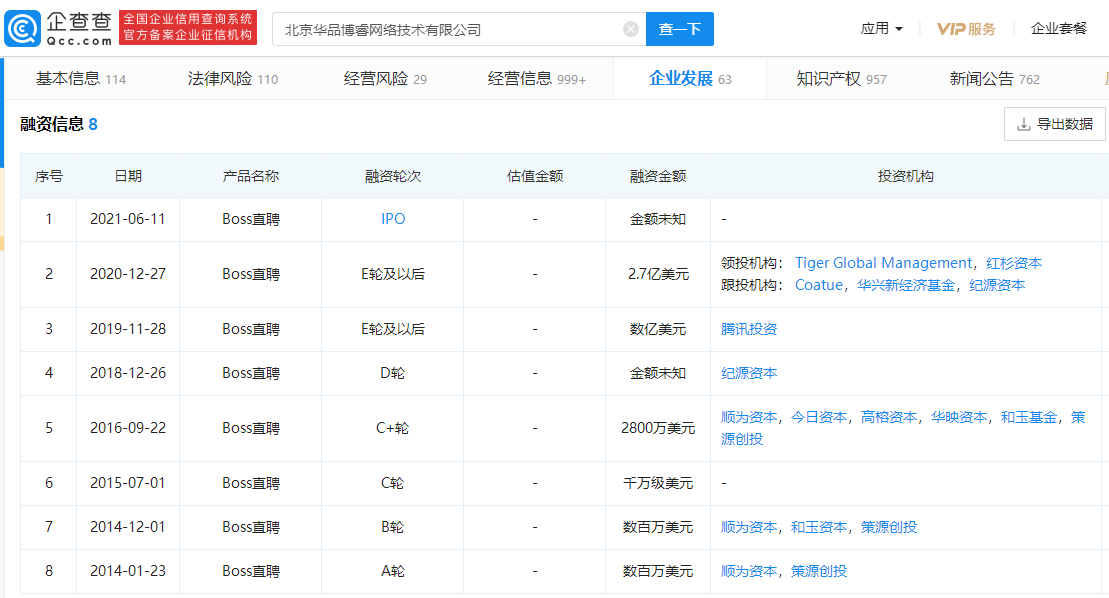Select the 企业发展 tab
The width and height of the screenshot is (1109, 598).
[690, 78]
